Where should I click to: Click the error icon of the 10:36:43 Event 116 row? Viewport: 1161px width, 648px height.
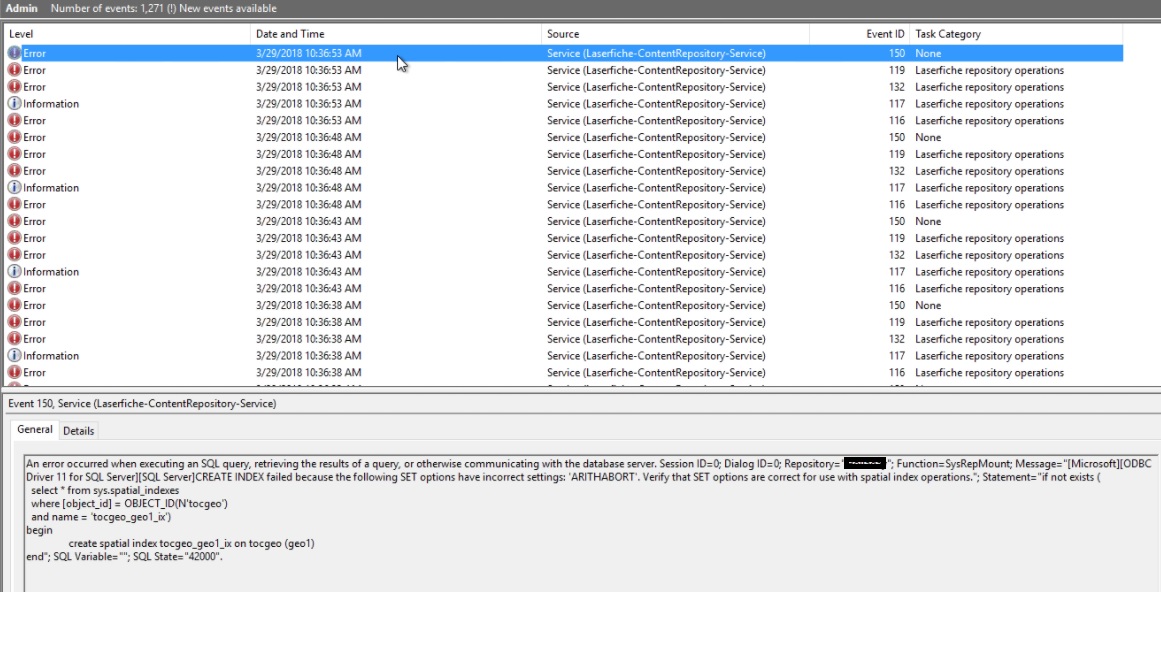tap(14, 288)
